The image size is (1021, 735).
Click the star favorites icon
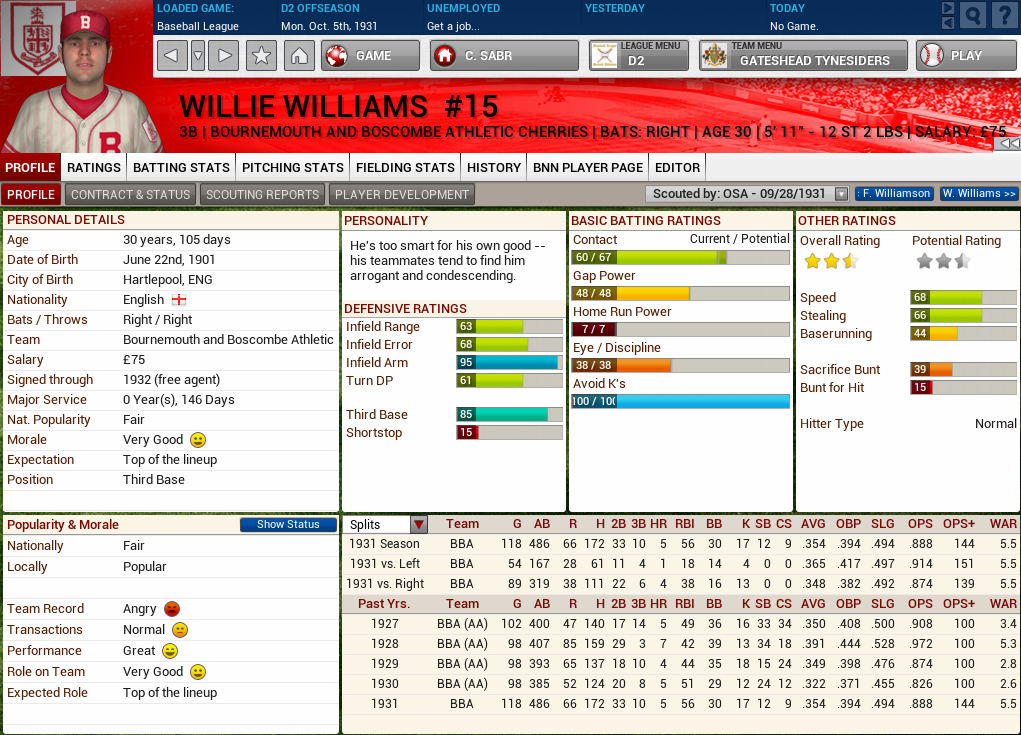(x=261, y=55)
